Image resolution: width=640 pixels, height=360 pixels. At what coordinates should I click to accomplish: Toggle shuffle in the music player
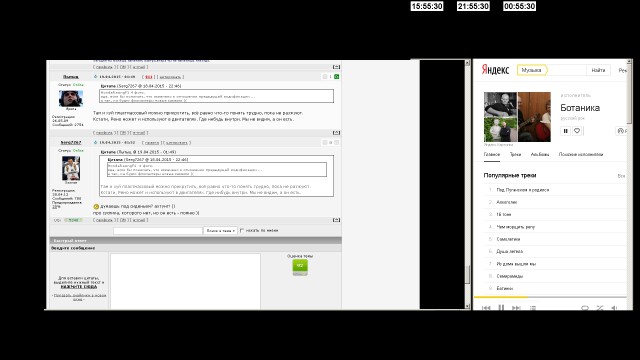click(600, 308)
